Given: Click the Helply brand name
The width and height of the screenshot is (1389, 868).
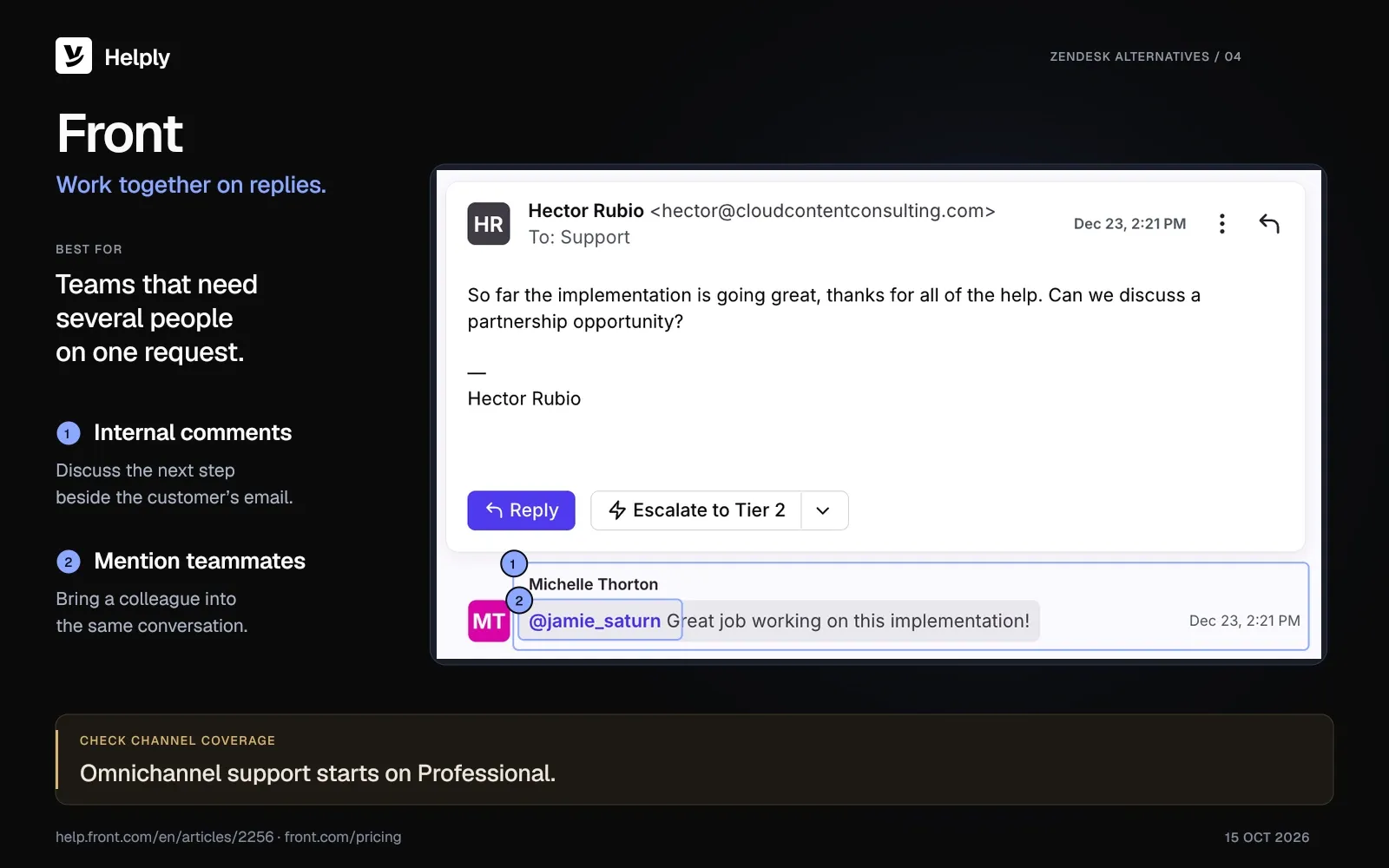Looking at the screenshot, I should point(137,57).
